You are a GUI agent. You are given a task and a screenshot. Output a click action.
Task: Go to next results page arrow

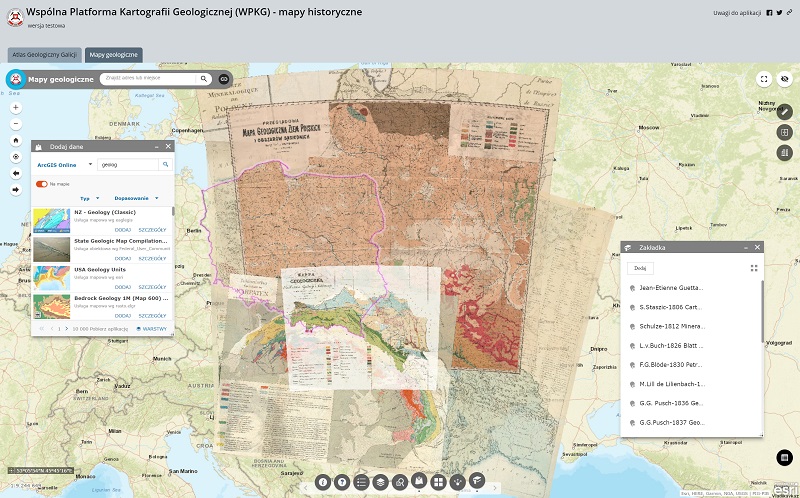[x=67, y=329]
